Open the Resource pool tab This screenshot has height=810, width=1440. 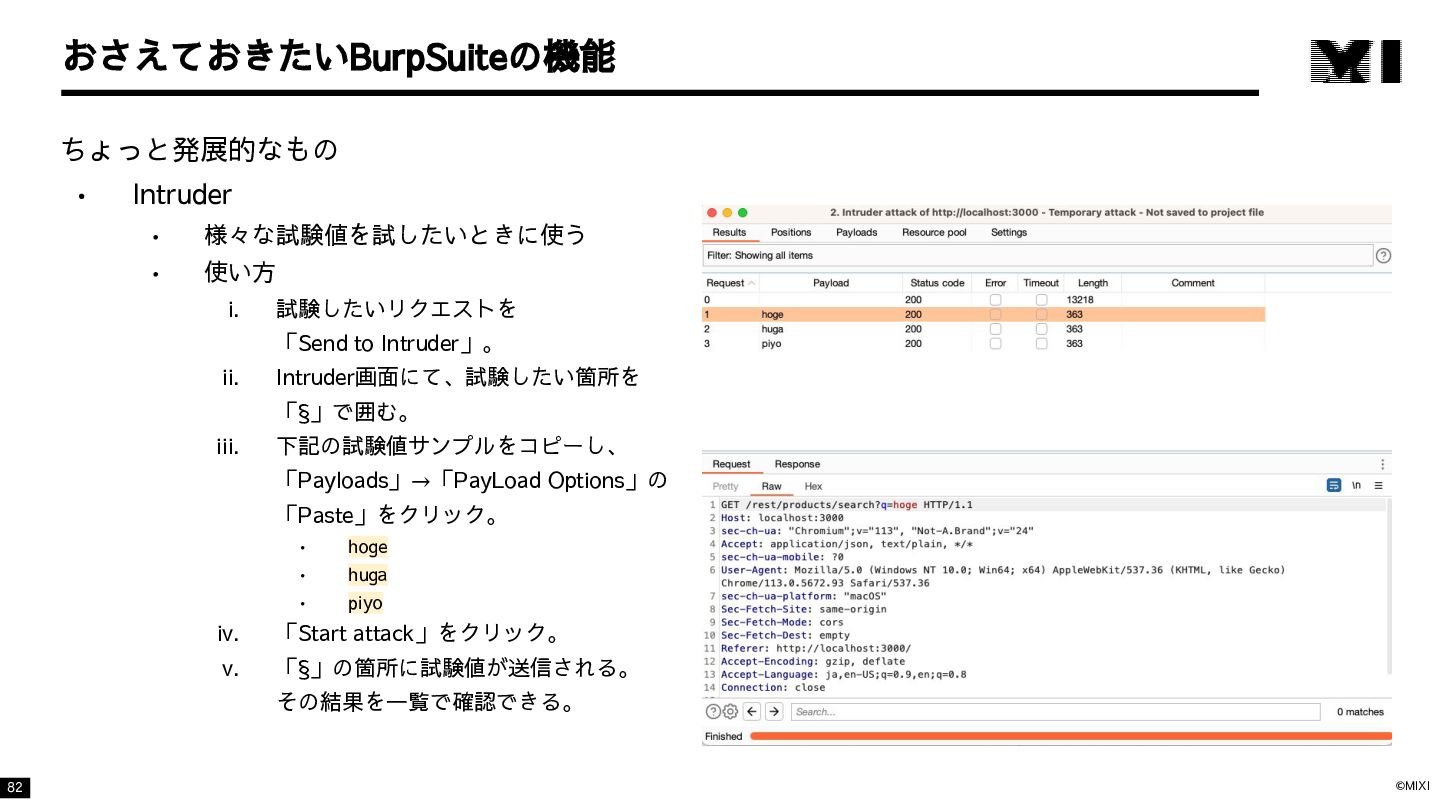pos(934,232)
